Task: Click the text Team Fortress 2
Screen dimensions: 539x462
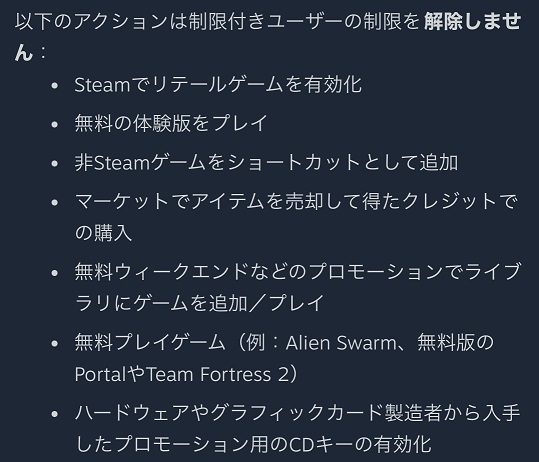Action: (x=219, y=374)
